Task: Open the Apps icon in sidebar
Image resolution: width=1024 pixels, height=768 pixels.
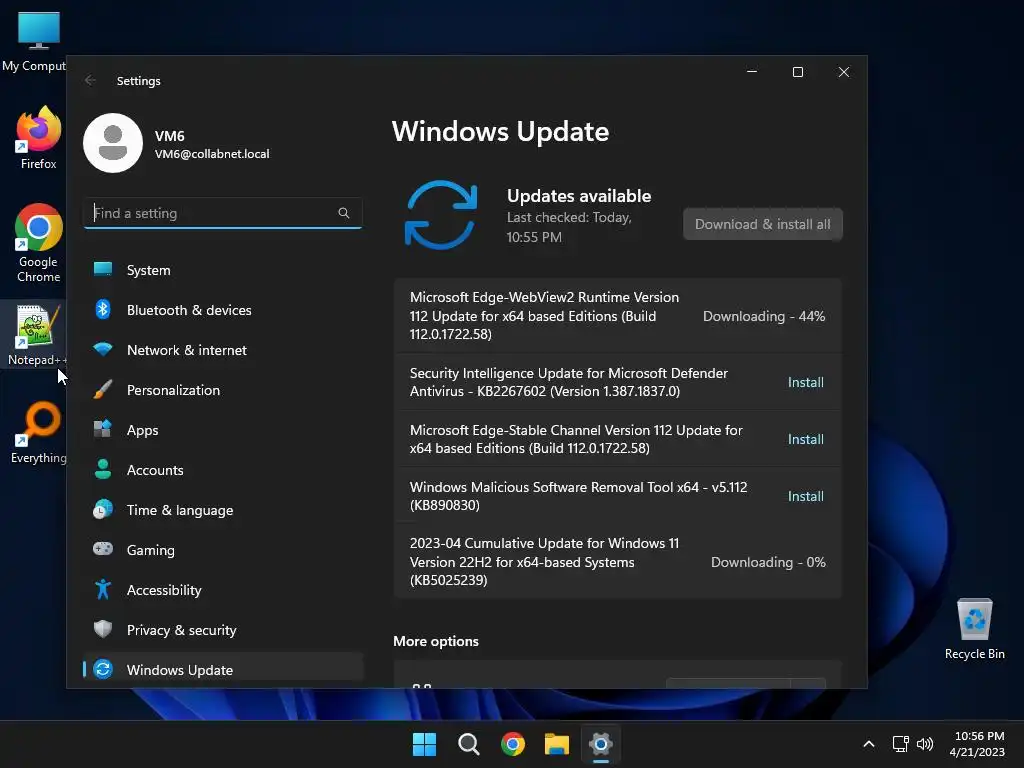Action: 103,429
